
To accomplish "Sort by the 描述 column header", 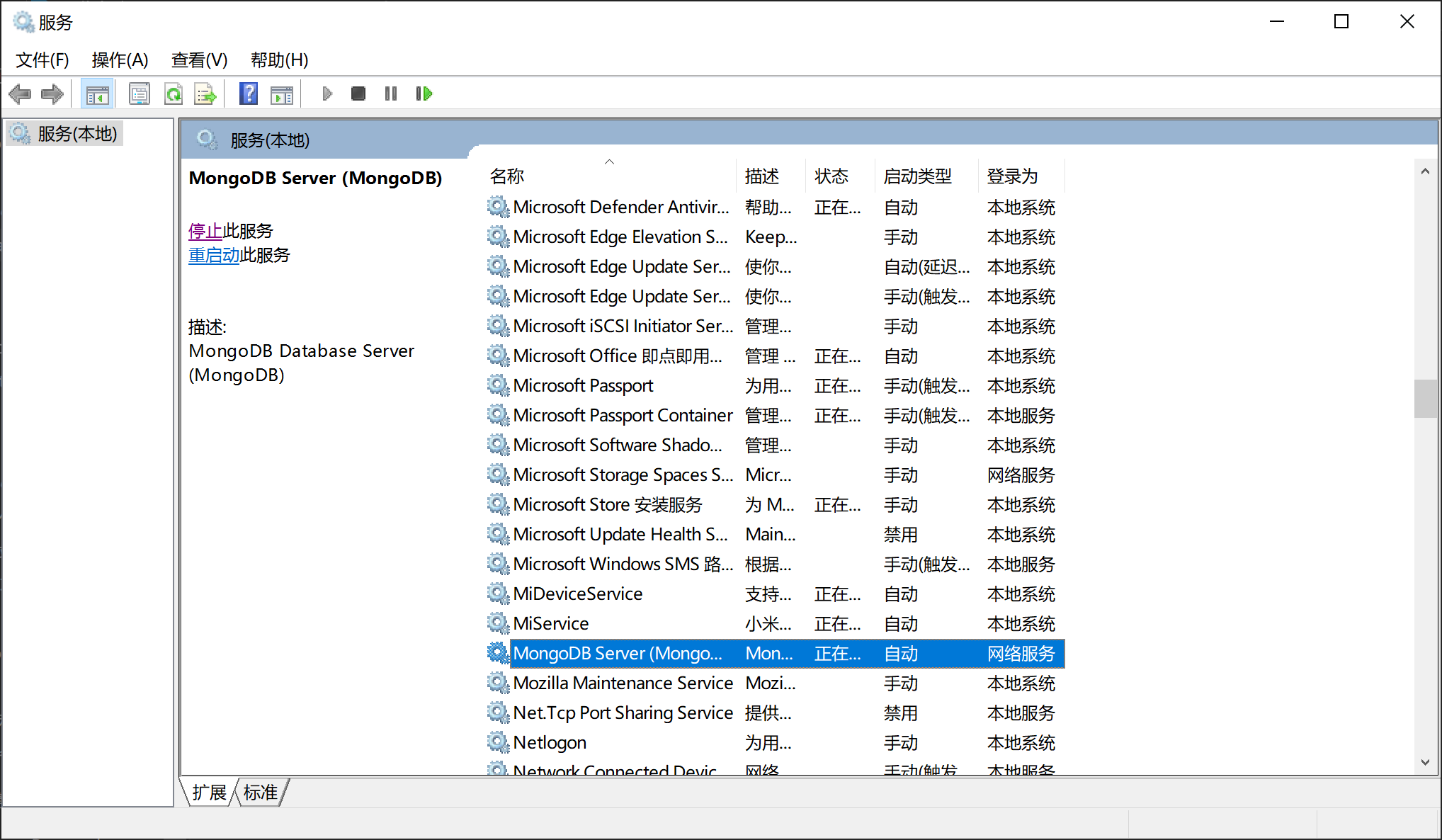I will coord(771,176).
